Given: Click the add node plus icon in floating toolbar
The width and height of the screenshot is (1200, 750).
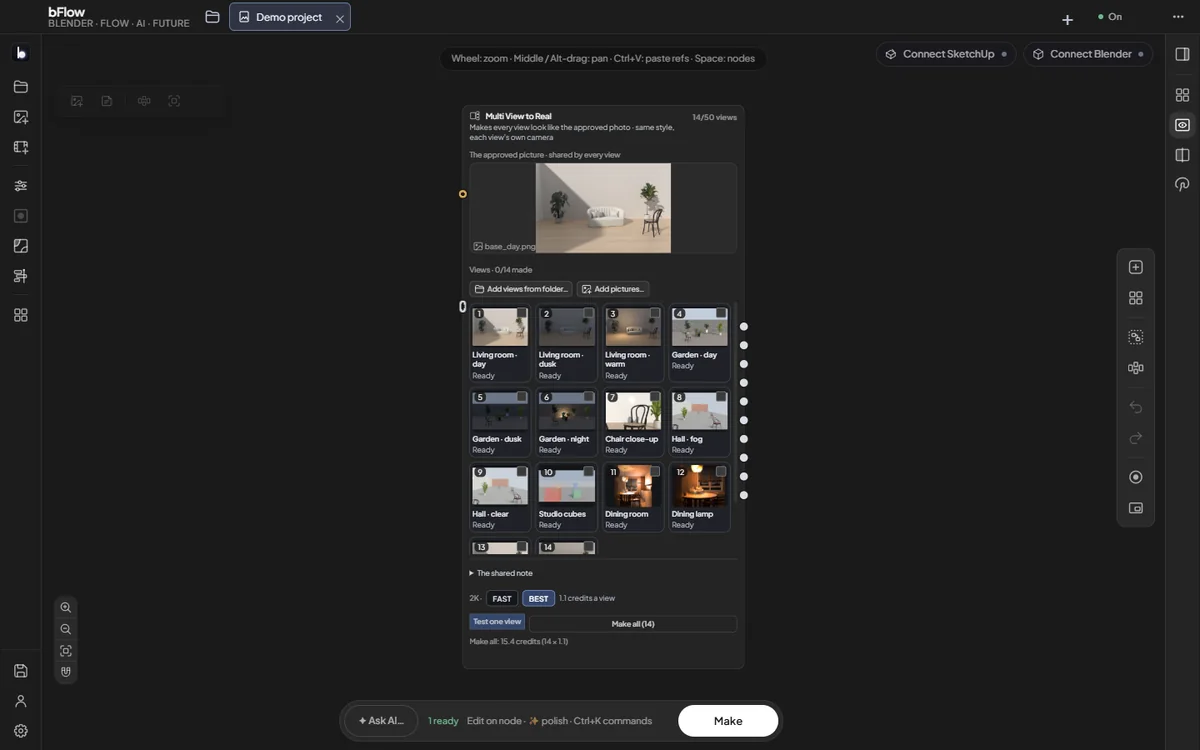Looking at the screenshot, I should [1135, 267].
